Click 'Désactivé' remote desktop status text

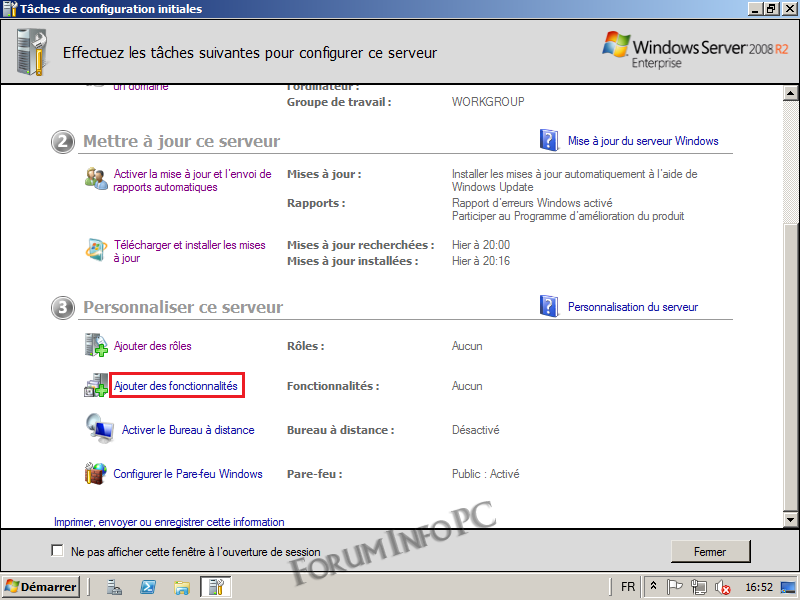coord(476,430)
